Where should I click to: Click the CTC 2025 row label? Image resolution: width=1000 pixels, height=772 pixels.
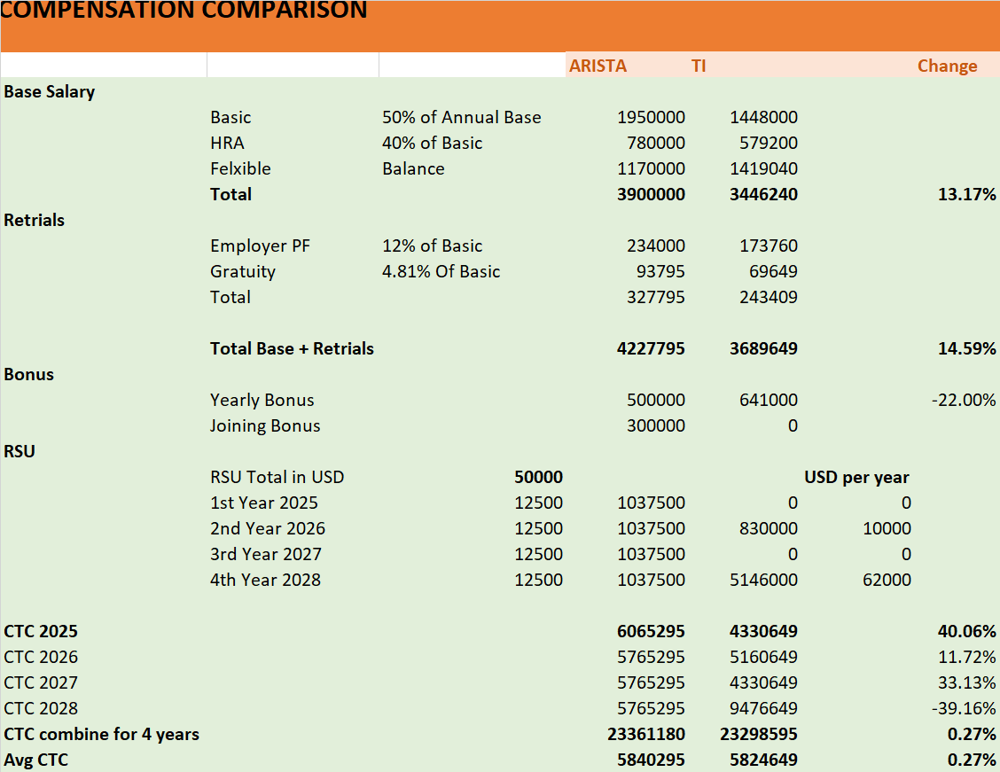(x=41, y=632)
